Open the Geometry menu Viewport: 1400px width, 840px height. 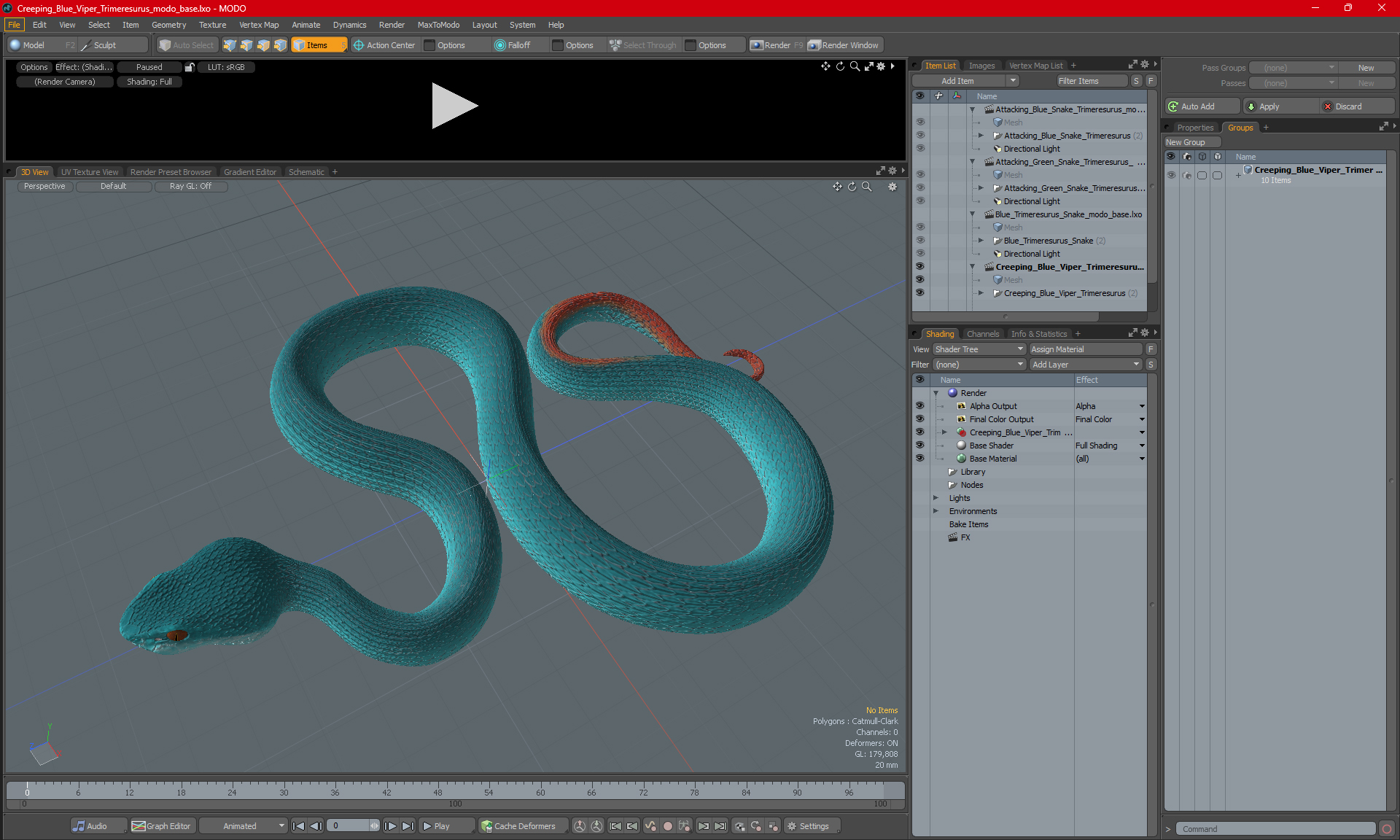[168, 25]
